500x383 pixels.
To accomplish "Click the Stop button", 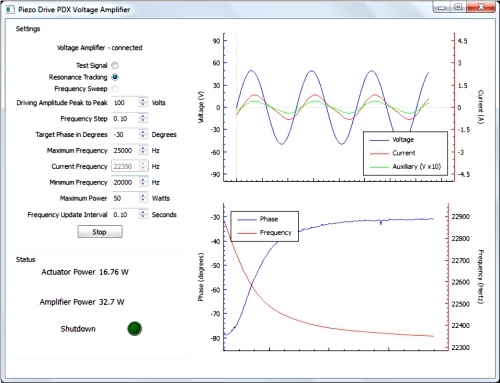I will 100,232.
